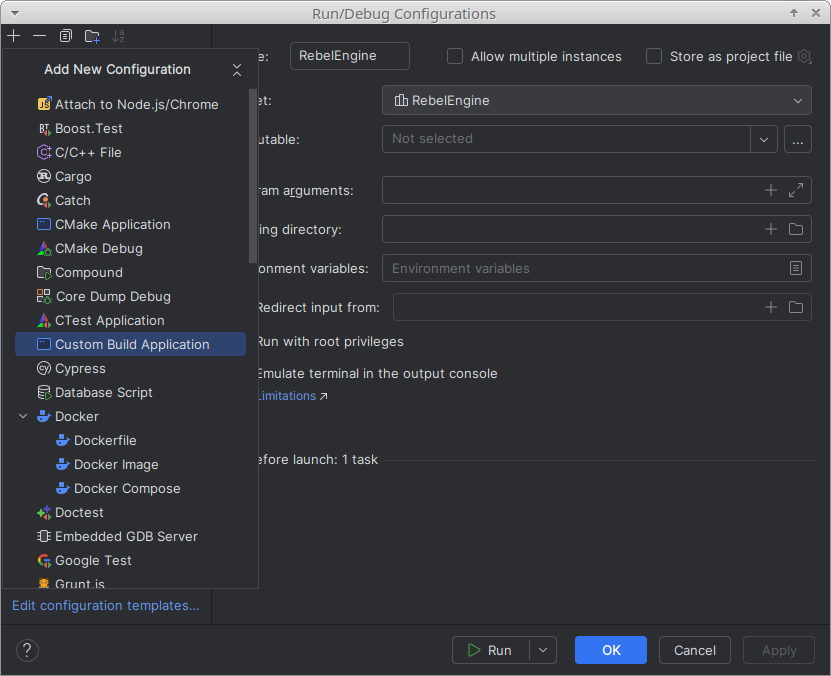Pick Doctest configuration type
Viewport: 831px width, 676px height.
pos(130,512)
